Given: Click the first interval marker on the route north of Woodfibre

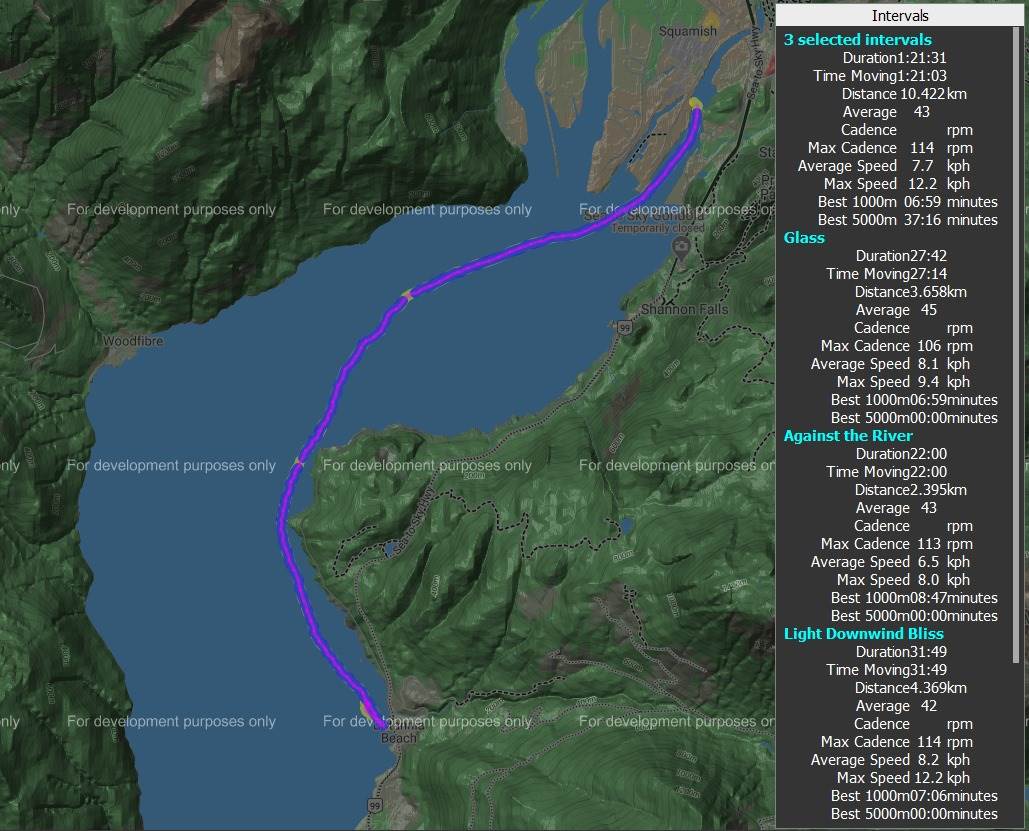Looking at the screenshot, I should (407, 294).
